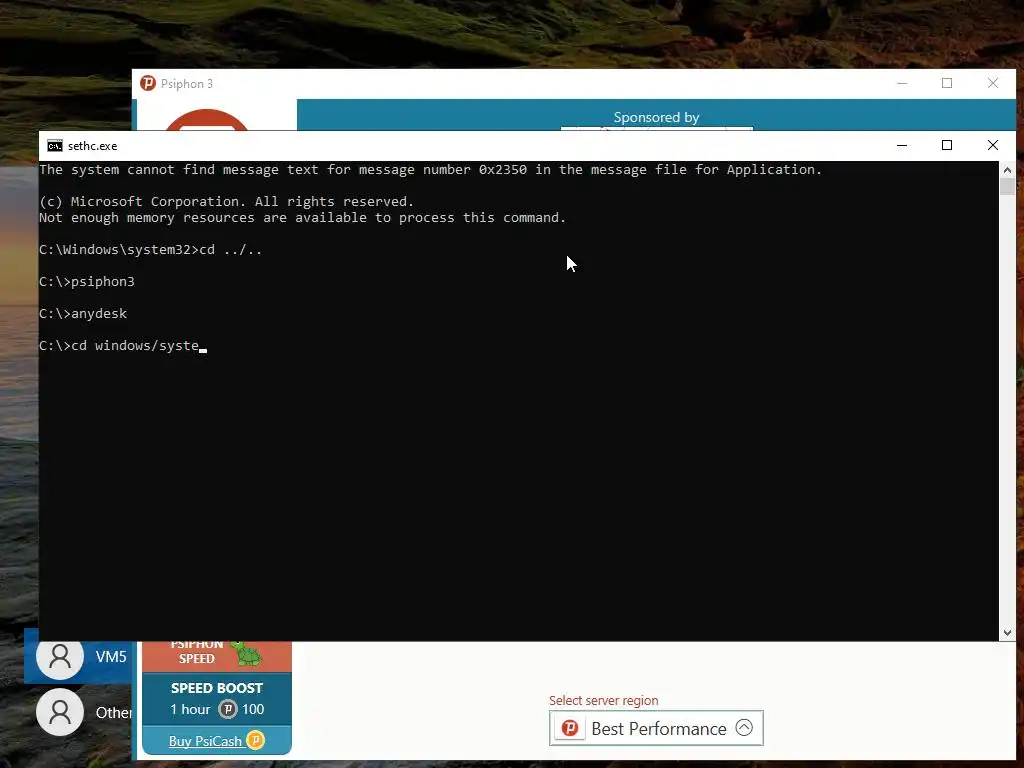Click the VM5 user avatar icon

[60, 656]
